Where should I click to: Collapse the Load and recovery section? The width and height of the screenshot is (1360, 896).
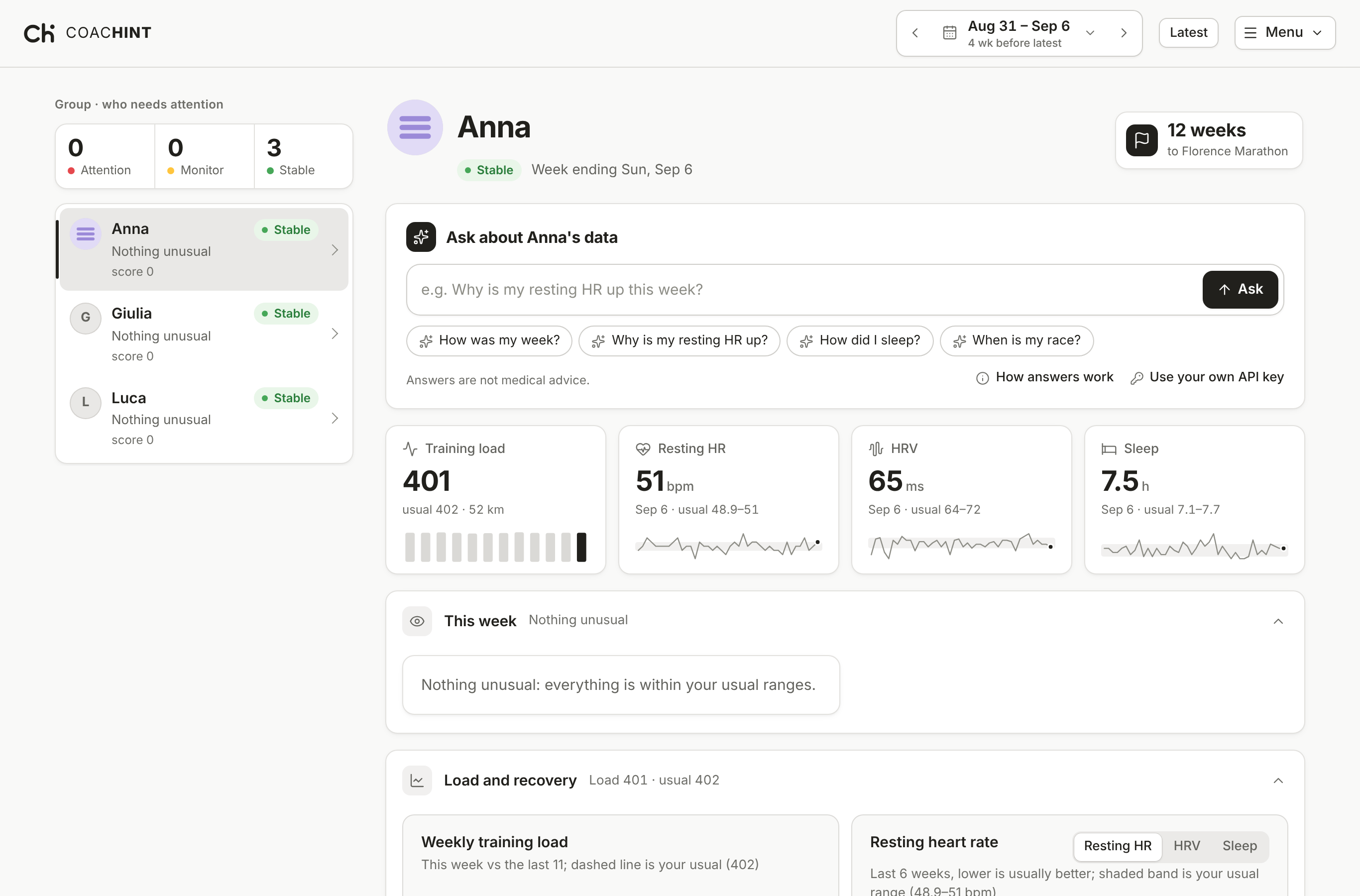pos(1278,781)
